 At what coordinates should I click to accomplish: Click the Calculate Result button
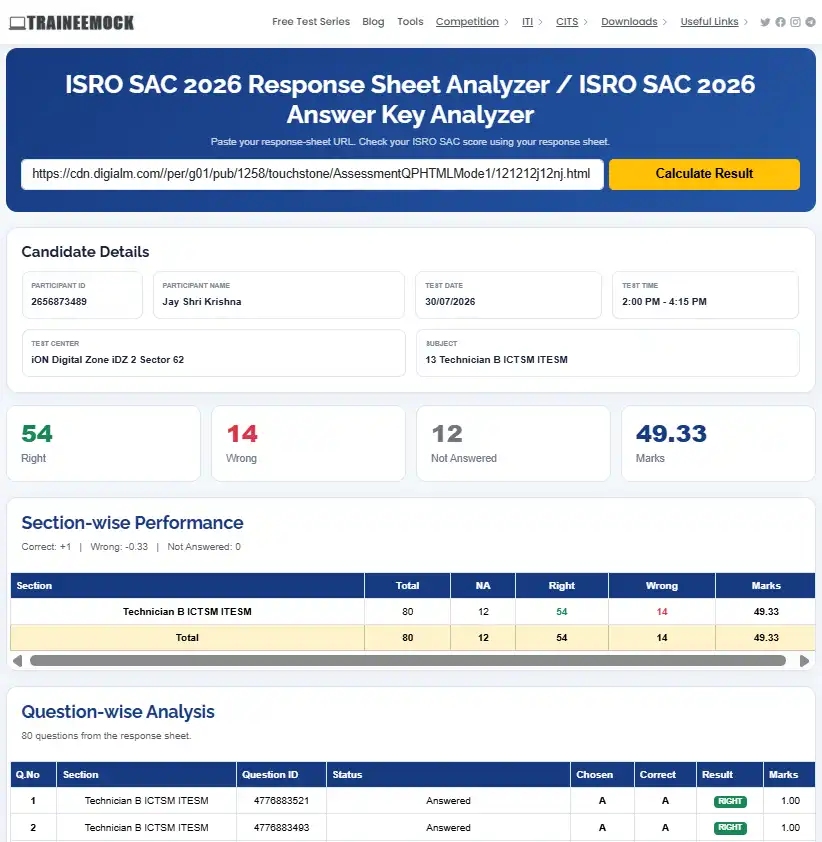704,174
